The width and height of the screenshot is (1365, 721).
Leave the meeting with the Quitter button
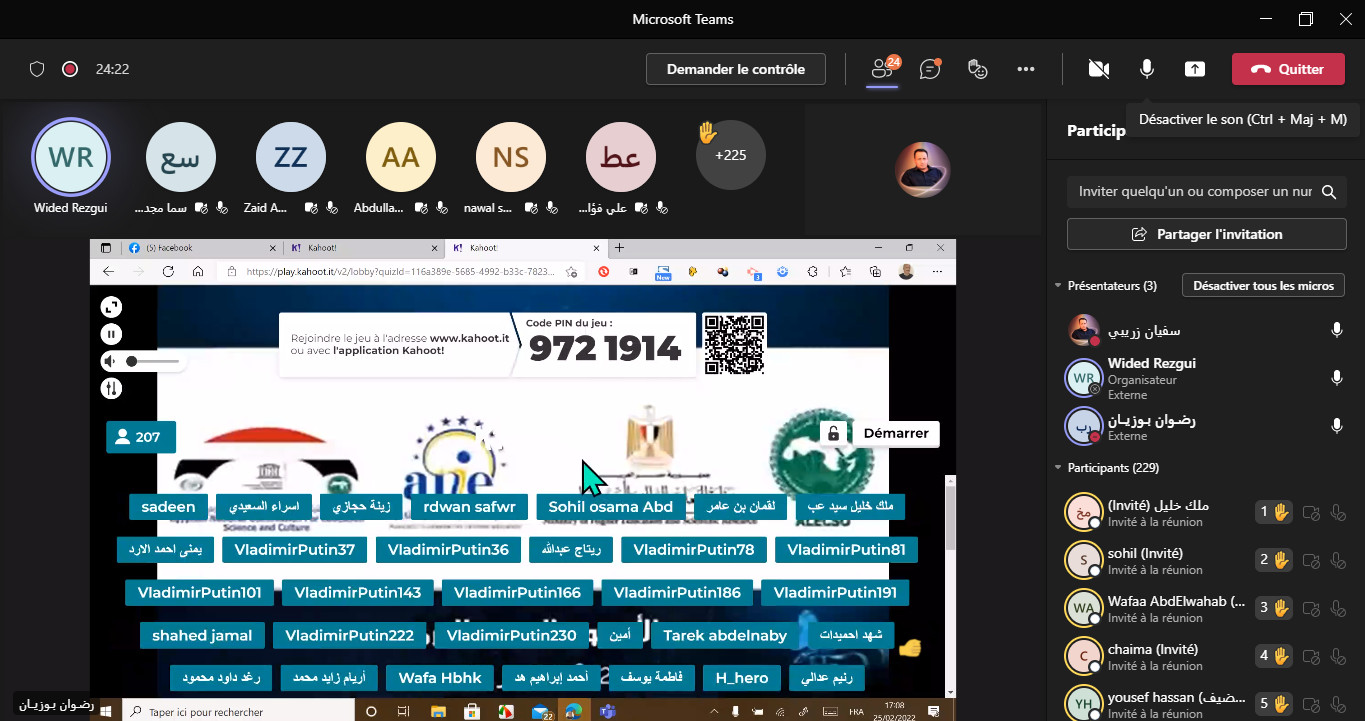point(1288,69)
